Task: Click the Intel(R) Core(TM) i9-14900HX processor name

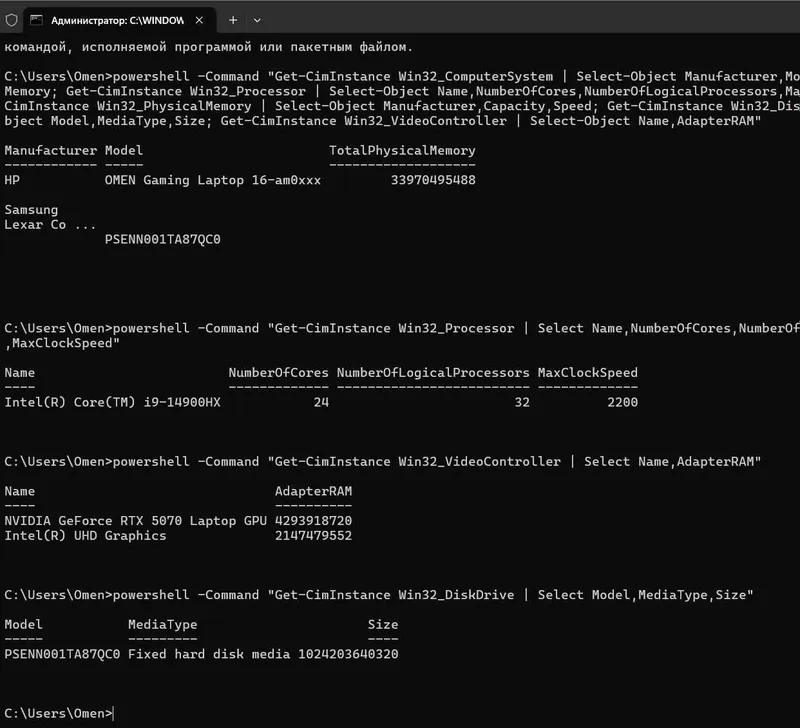Action: 113,403
